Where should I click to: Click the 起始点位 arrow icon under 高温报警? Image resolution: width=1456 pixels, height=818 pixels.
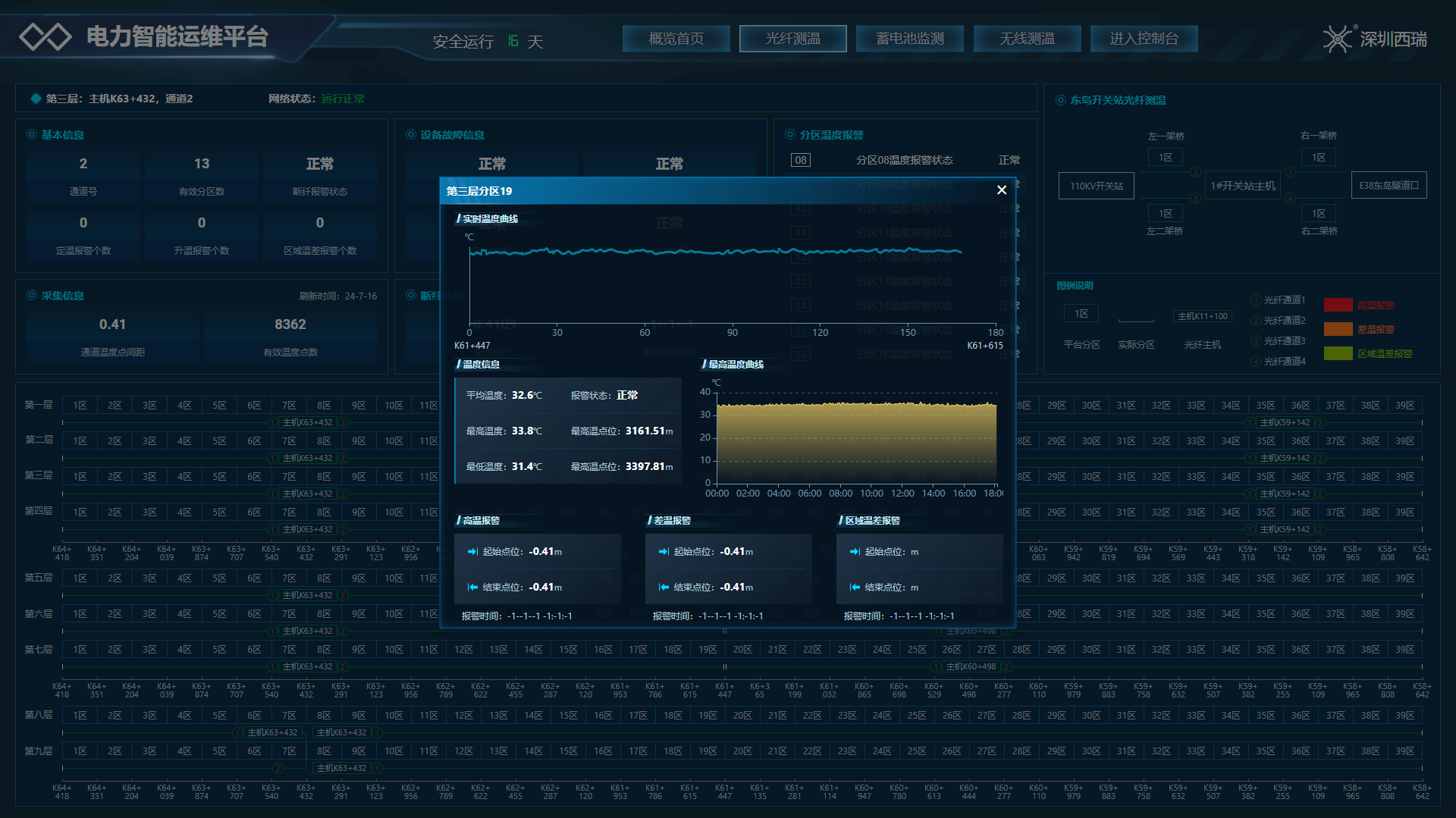(472, 552)
